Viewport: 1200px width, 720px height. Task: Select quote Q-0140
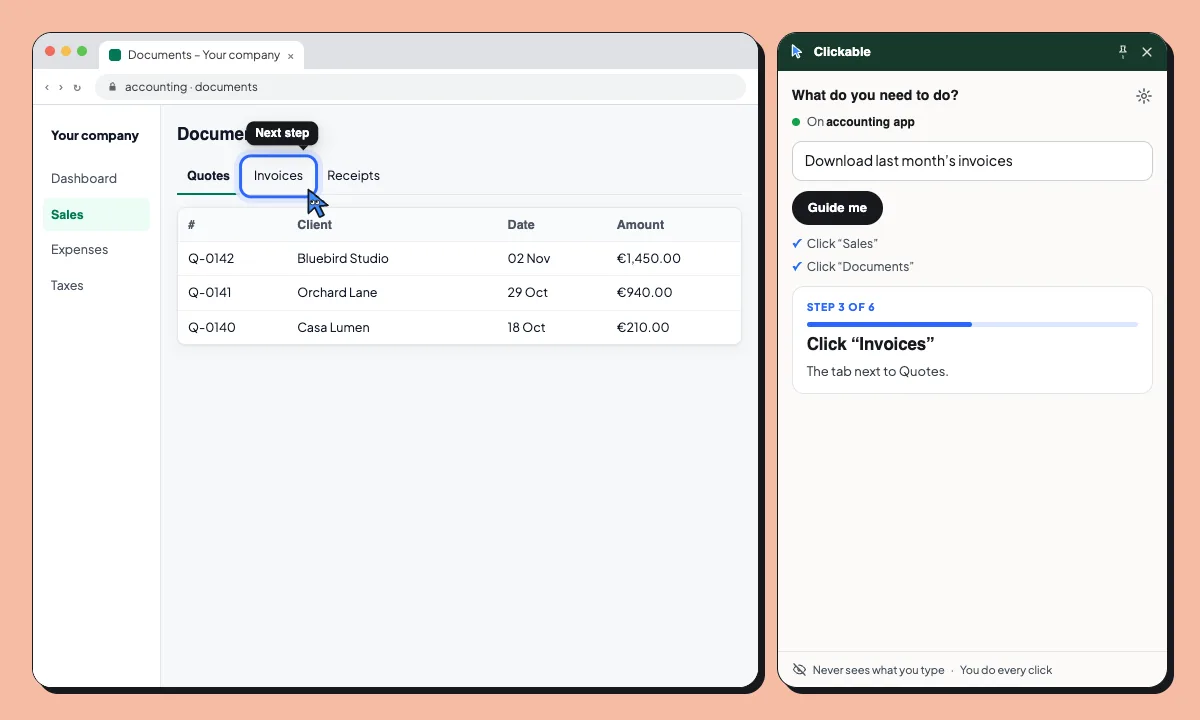211,327
